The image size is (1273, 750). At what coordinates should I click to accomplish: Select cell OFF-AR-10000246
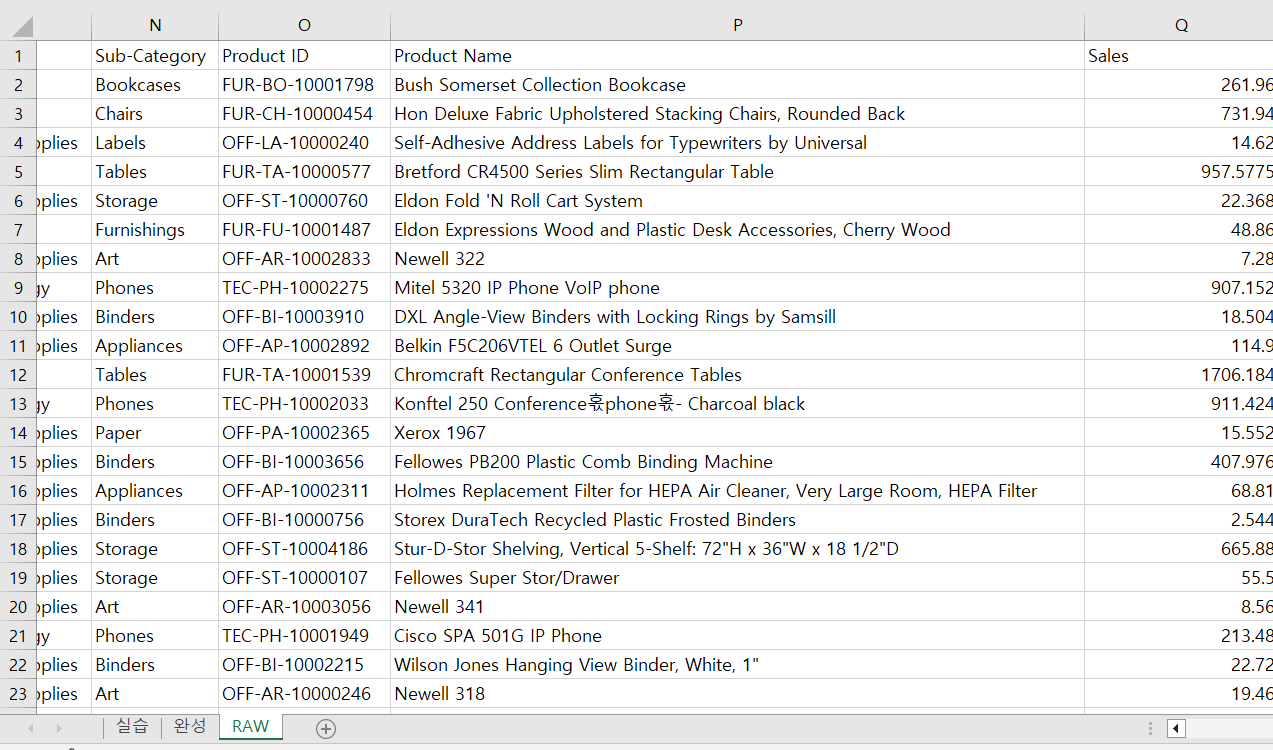(305, 694)
